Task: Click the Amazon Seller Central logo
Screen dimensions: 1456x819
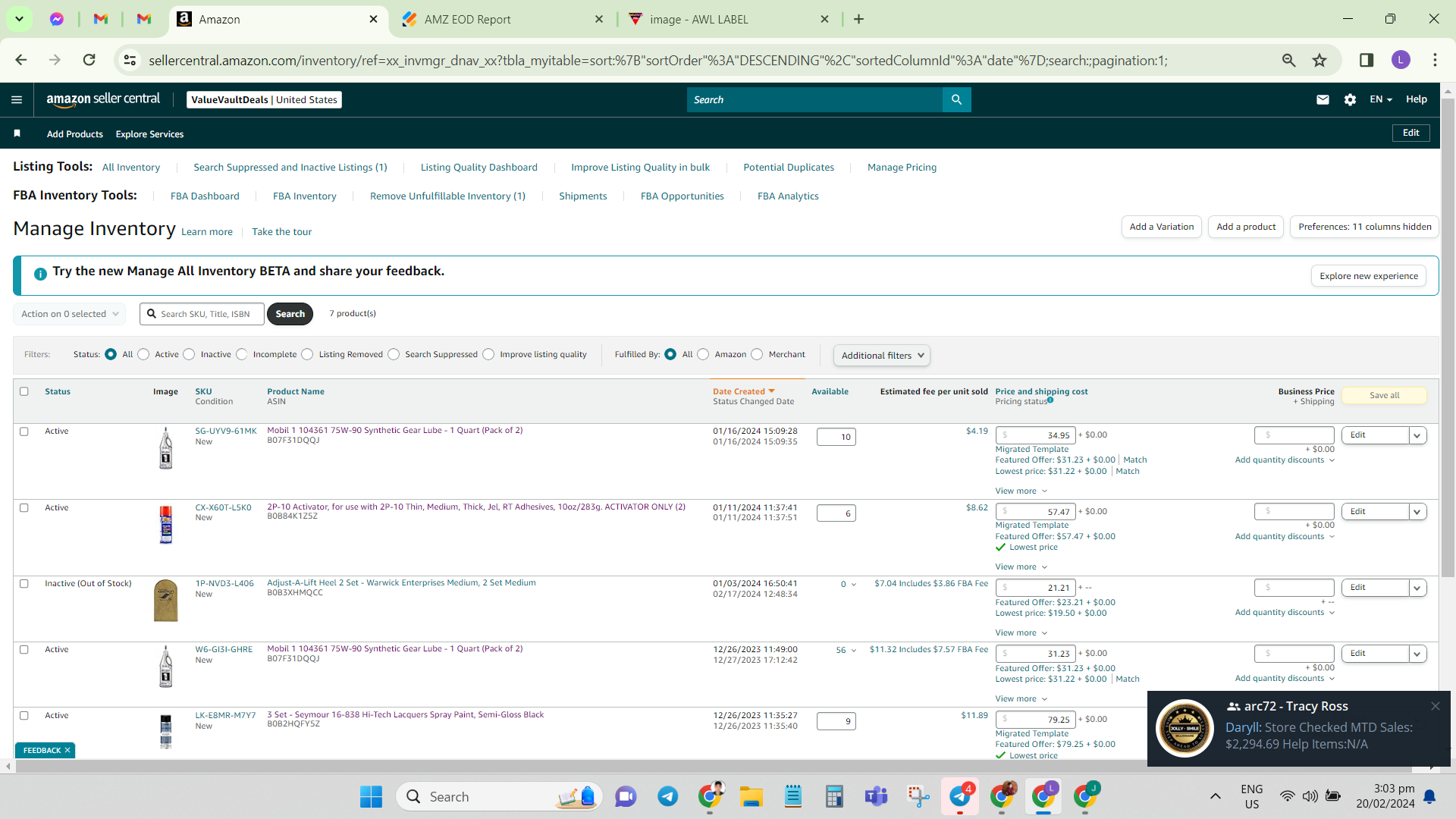Action: [103, 99]
